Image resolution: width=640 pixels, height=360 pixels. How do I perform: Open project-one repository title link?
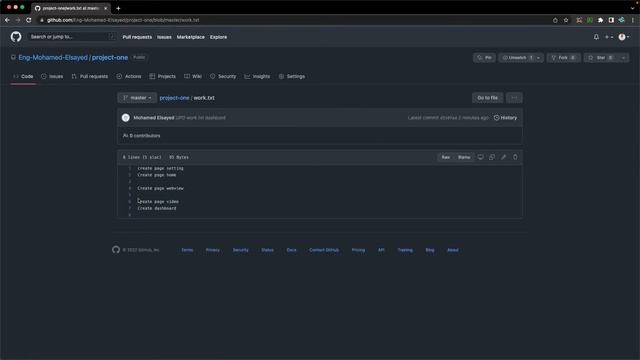point(110,58)
